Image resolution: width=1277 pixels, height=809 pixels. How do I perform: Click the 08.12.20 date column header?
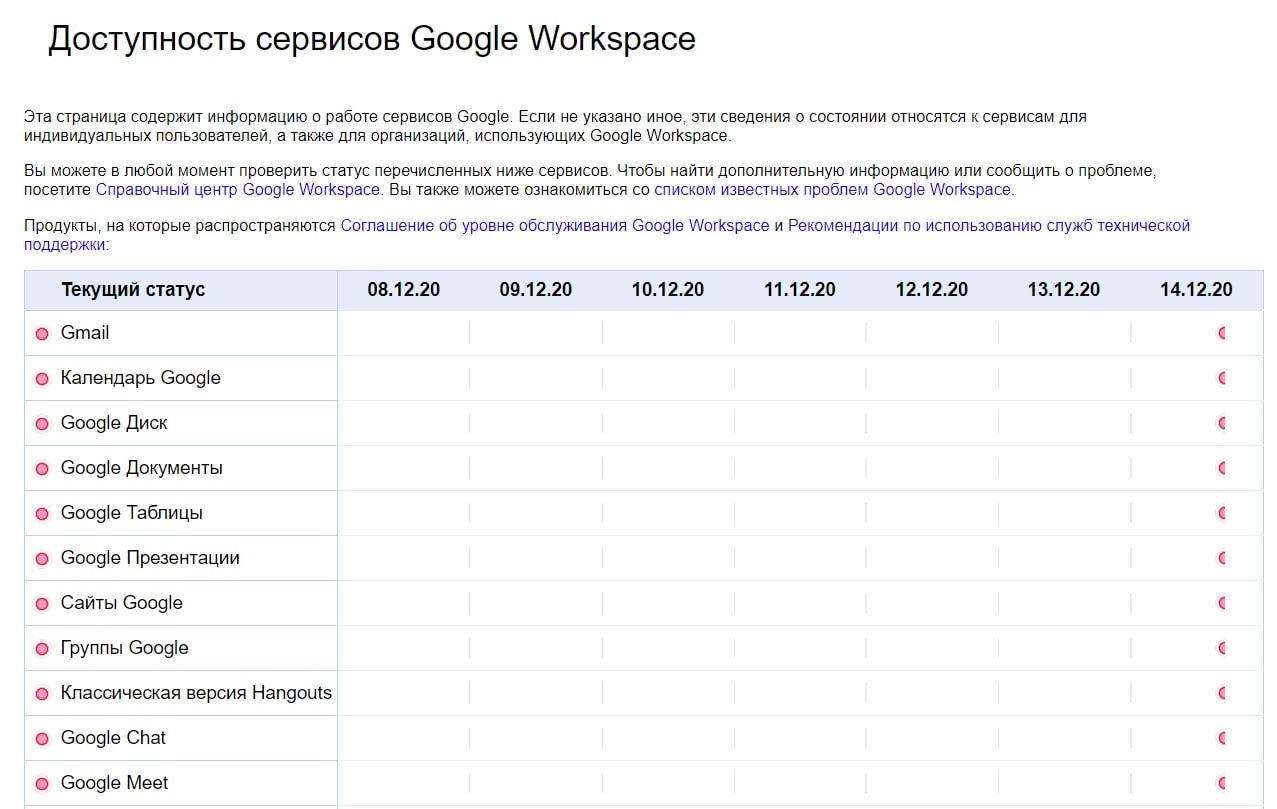404,290
